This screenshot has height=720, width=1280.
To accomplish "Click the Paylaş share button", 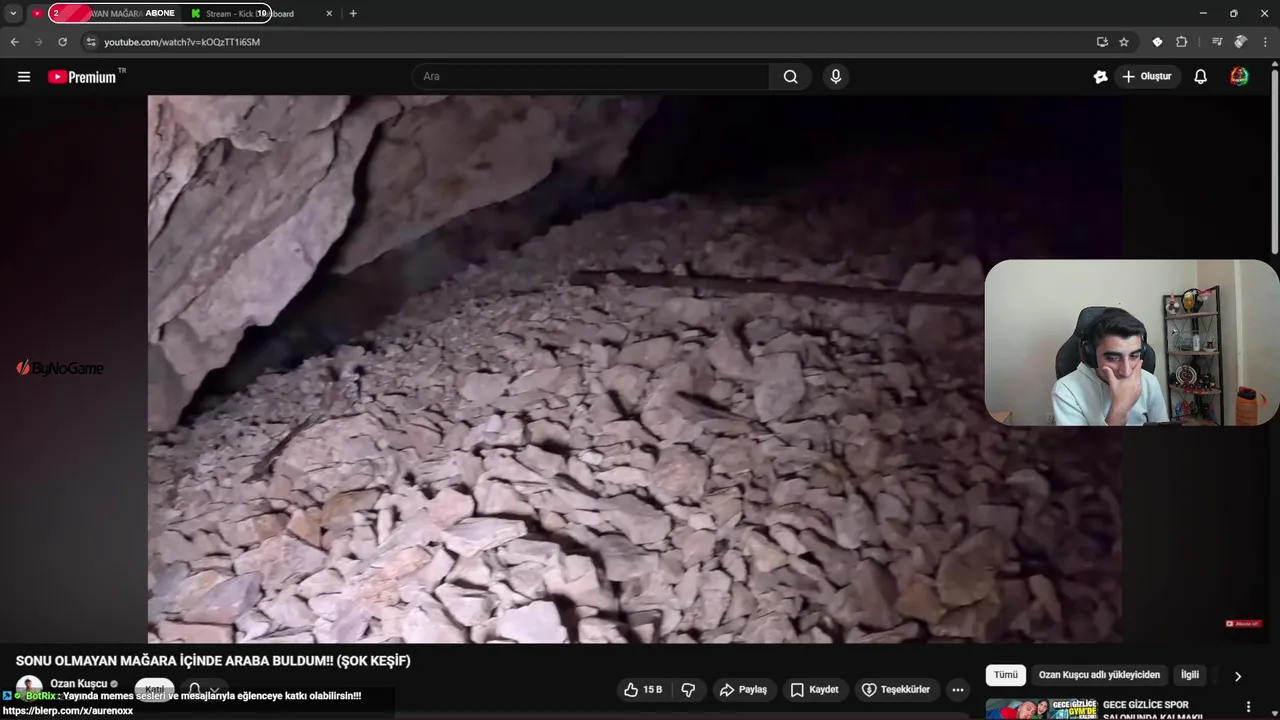I will coord(743,690).
